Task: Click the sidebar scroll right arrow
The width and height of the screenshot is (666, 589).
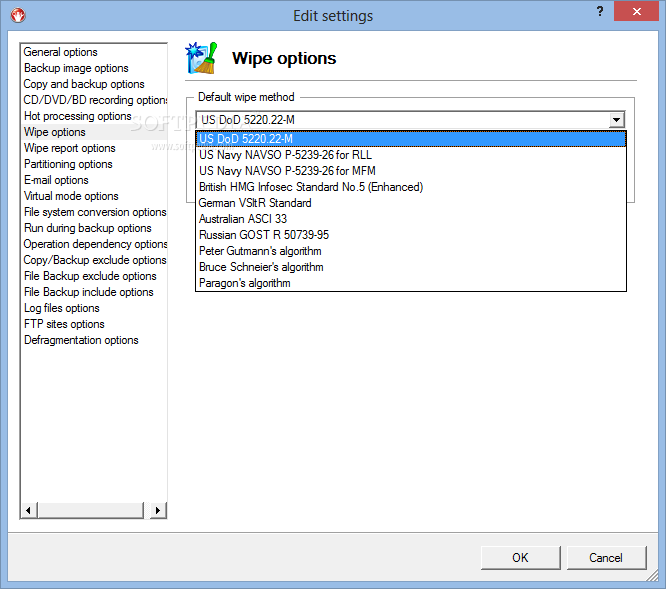Action: pyautogui.click(x=158, y=510)
